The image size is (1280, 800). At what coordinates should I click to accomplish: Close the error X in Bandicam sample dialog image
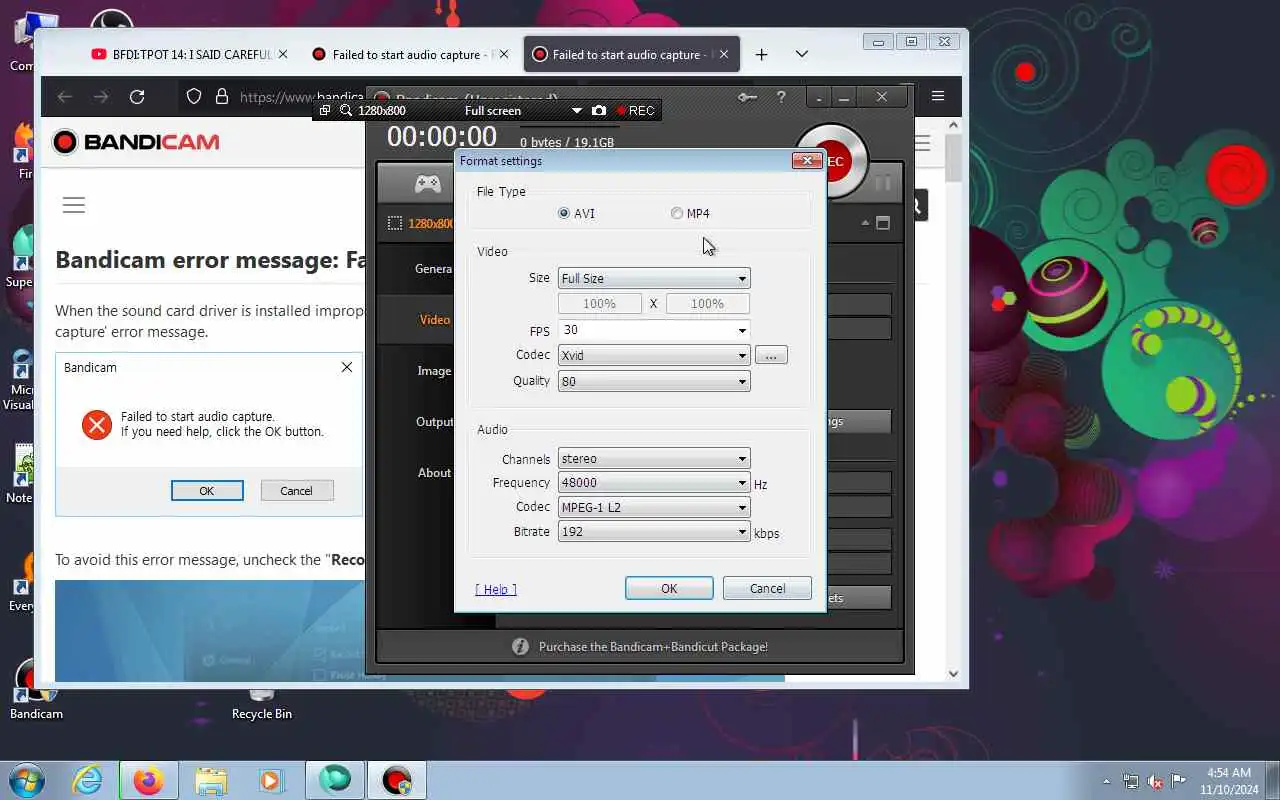click(x=347, y=367)
